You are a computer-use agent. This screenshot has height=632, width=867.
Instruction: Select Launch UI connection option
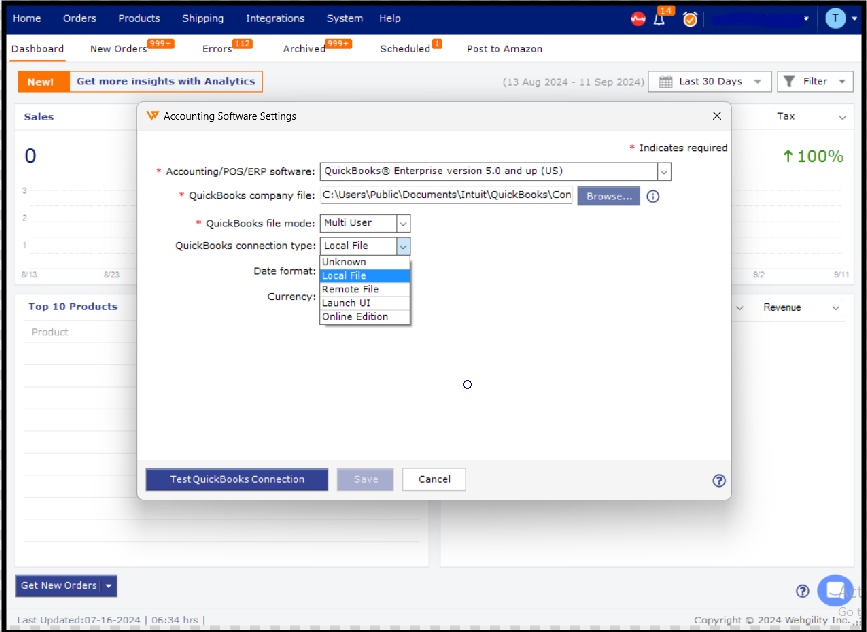tap(365, 303)
